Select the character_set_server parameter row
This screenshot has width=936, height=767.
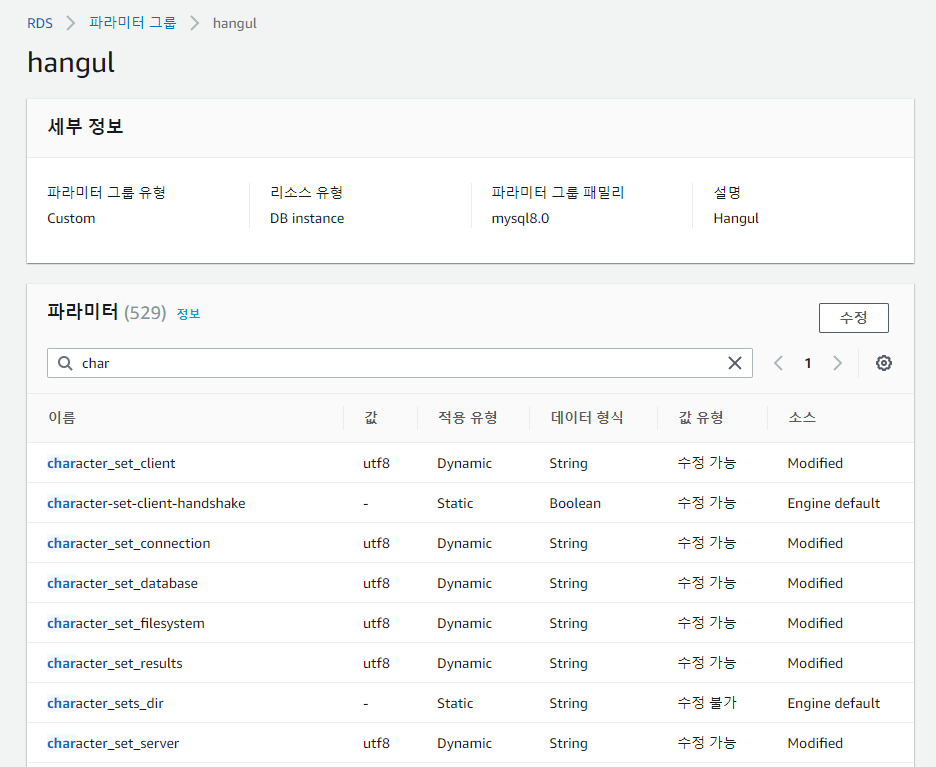coord(113,743)
